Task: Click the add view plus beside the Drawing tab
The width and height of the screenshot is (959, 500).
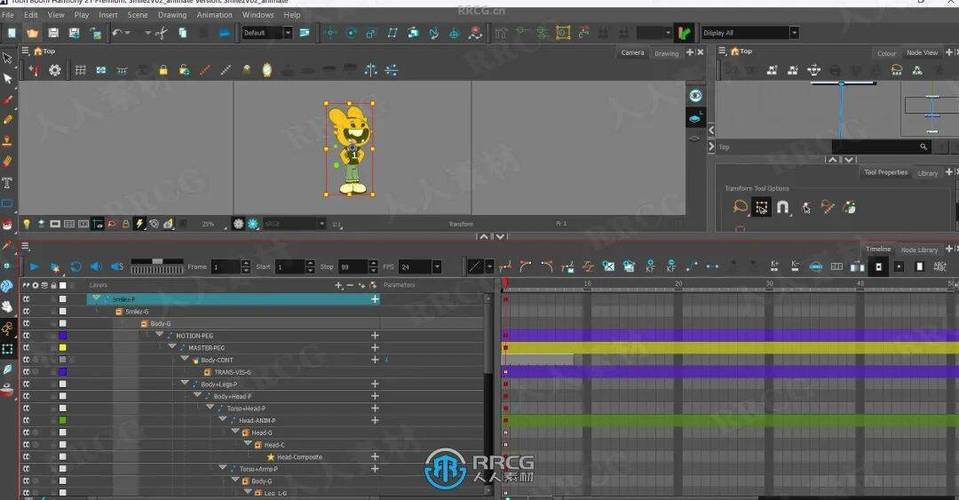Action: click(690, 53)
